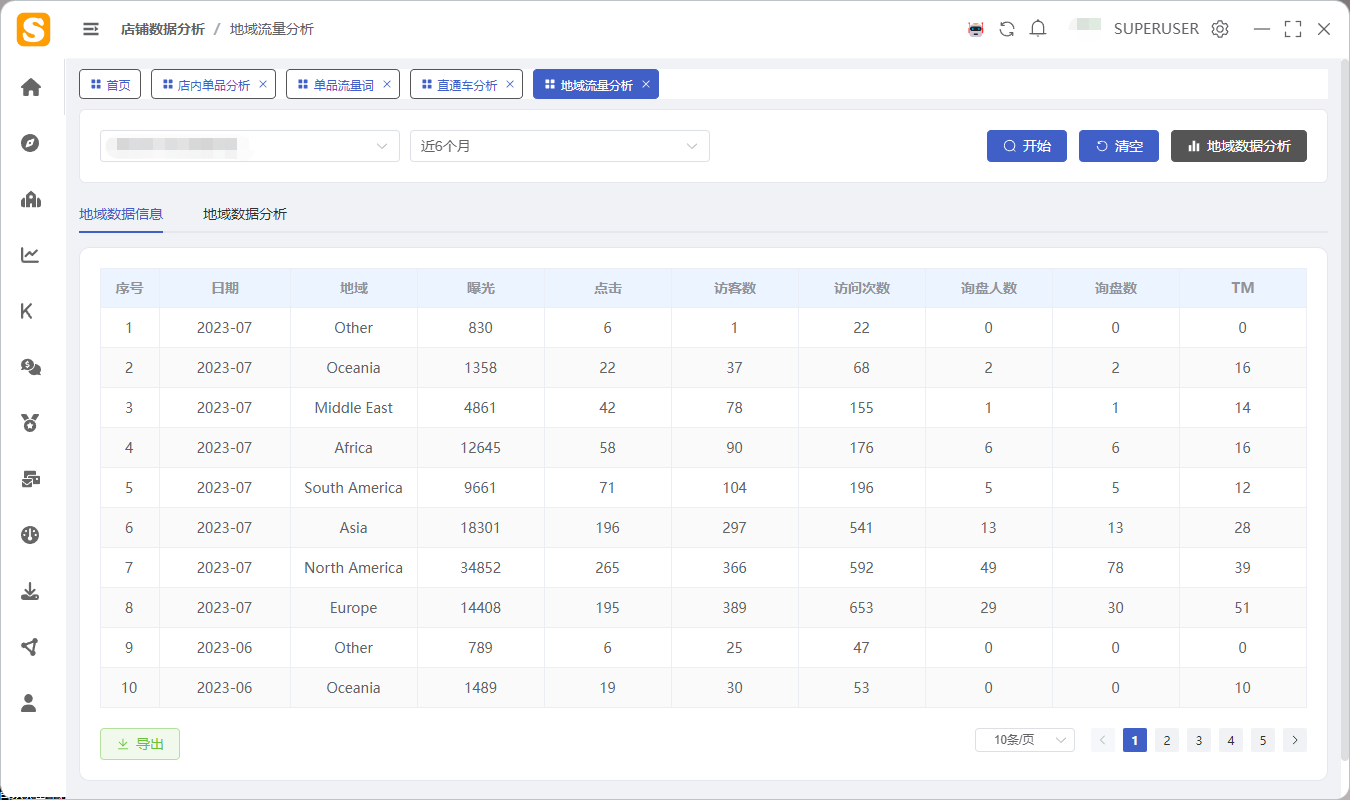This screenshot has height=800, width=1350.
Task: Open the notification bell
Action: click(x=1038, y=29)
